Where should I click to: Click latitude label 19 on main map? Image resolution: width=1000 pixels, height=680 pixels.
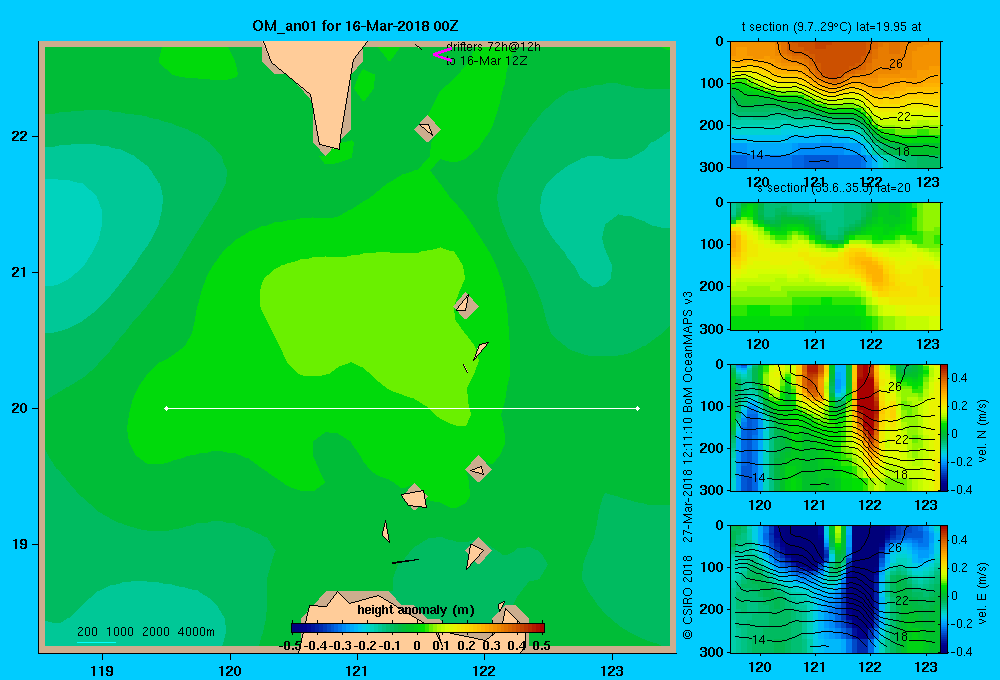coord(20,544)
